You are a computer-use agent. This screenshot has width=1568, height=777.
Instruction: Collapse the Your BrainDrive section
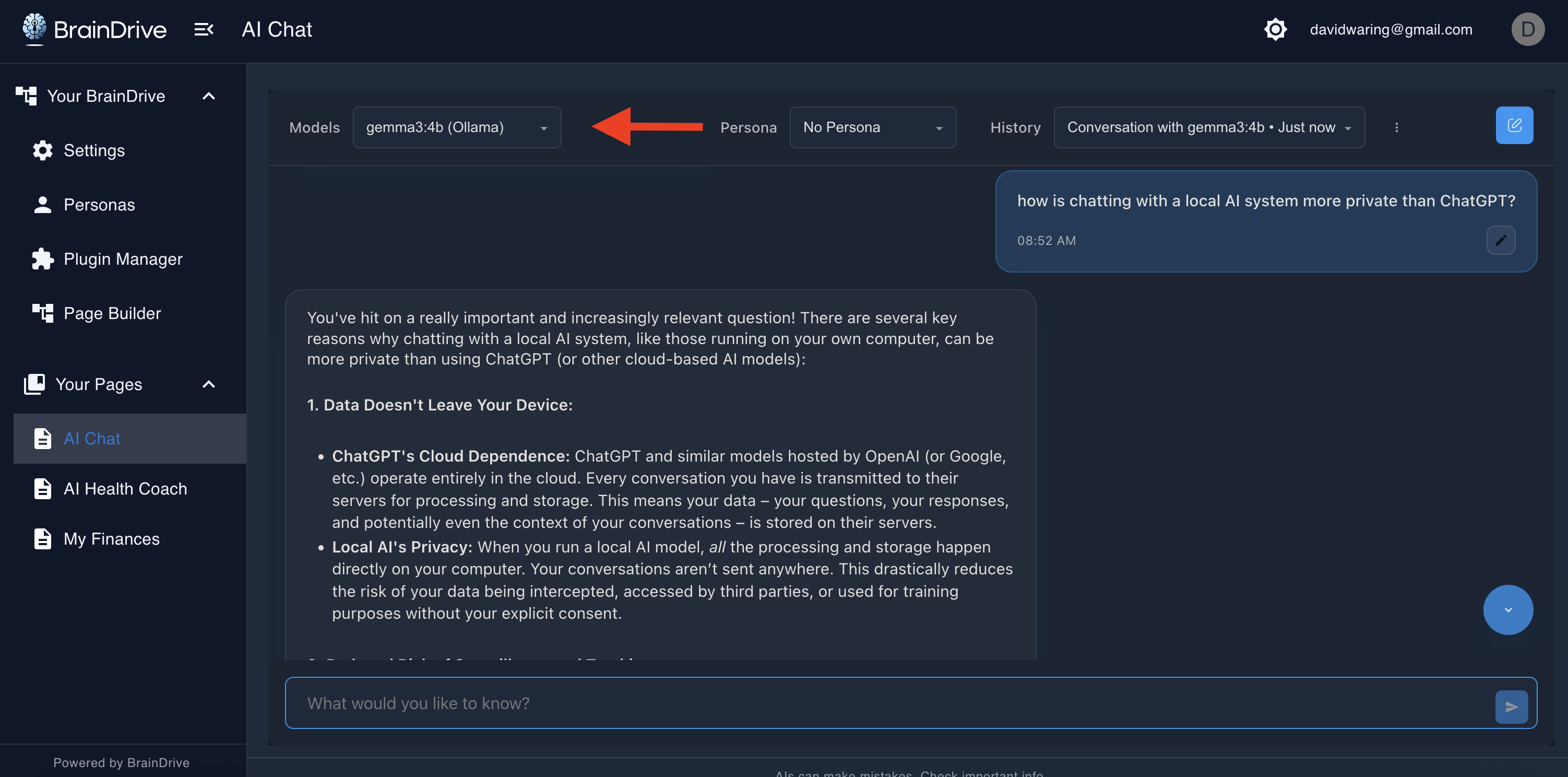[209, 96]
